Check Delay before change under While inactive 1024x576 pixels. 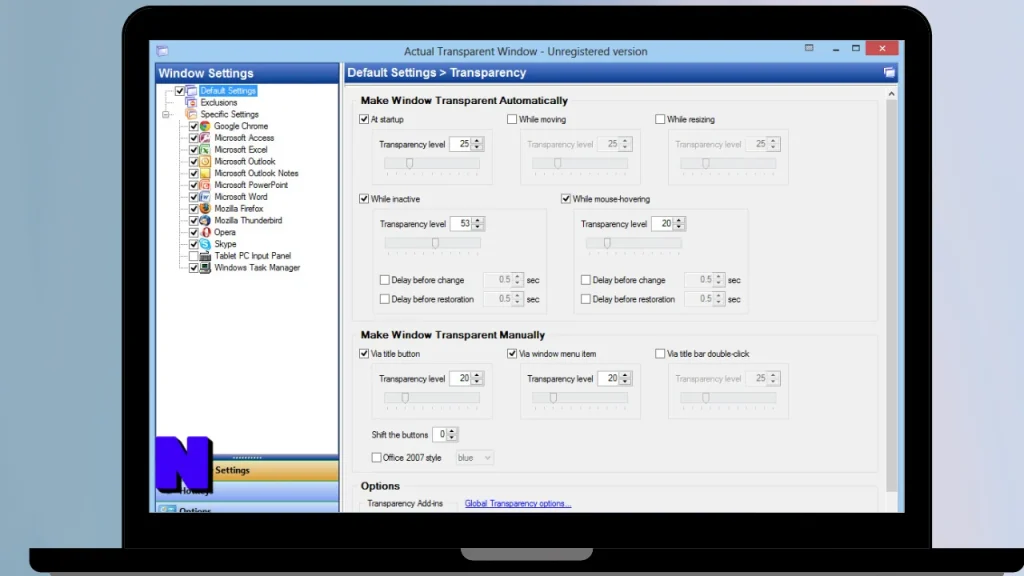tap(385, 280)
